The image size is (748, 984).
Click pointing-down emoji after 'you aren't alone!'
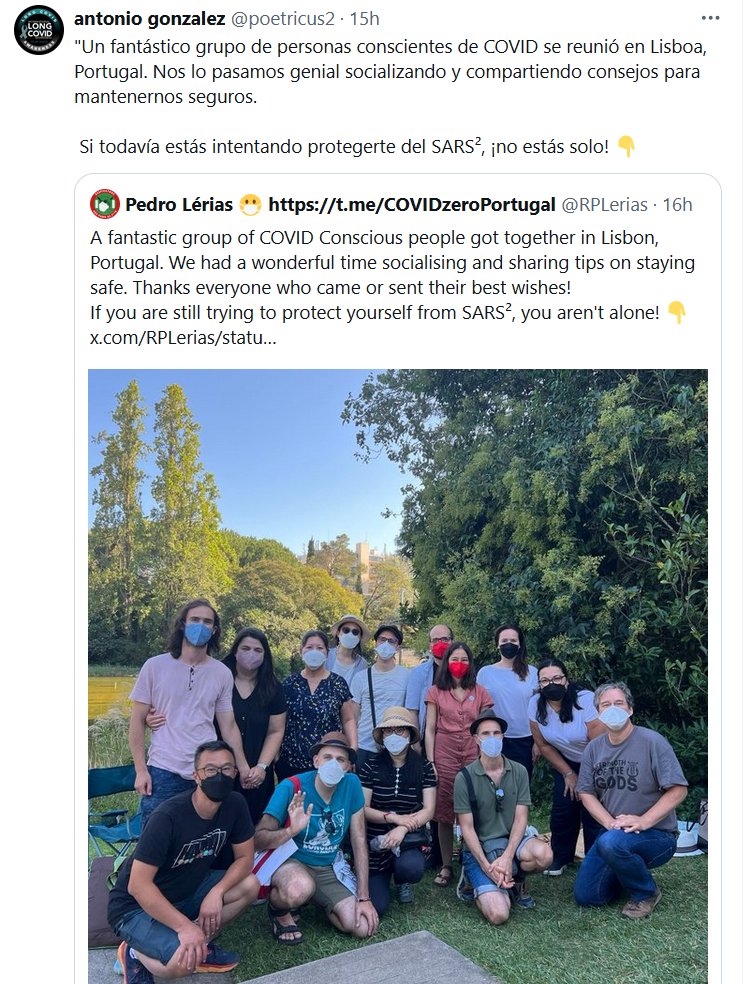(677, 313)
